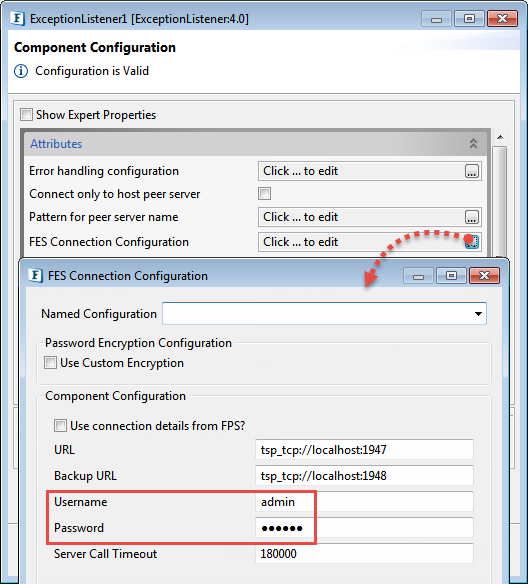Enable Show Expert Properties checkbox
This screenshot has width=528, height=584.
click(26, 115)
